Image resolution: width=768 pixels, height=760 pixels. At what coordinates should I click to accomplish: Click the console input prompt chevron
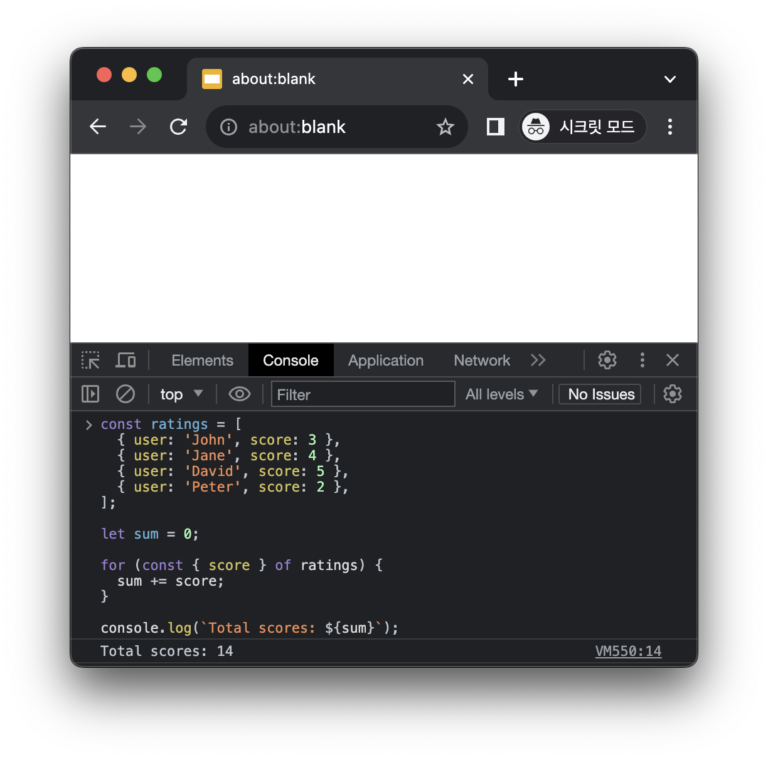89,425
